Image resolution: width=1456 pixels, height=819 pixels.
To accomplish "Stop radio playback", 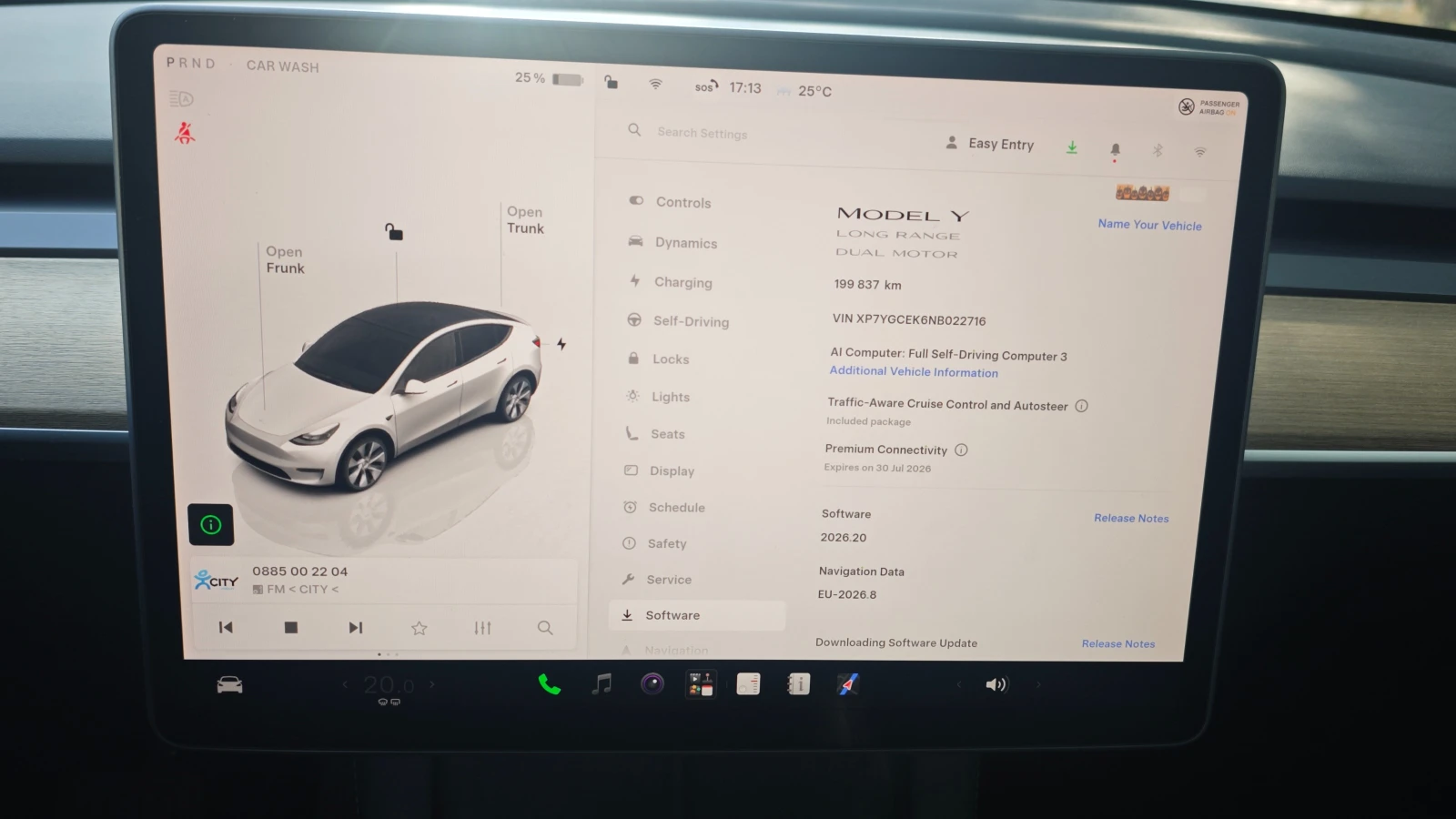I will (x=290, y=627).
